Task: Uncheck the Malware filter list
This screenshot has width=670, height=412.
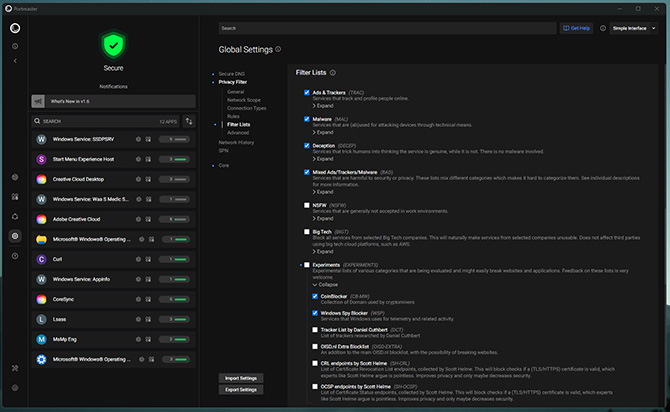Action: point(307,119)
